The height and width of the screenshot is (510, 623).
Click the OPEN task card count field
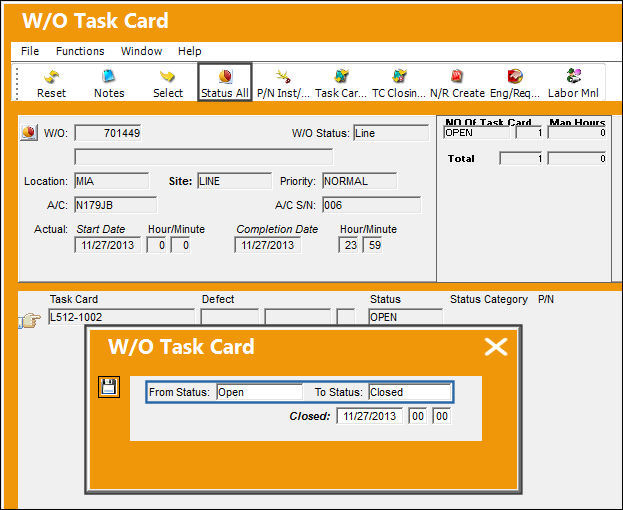pos(529,133)
